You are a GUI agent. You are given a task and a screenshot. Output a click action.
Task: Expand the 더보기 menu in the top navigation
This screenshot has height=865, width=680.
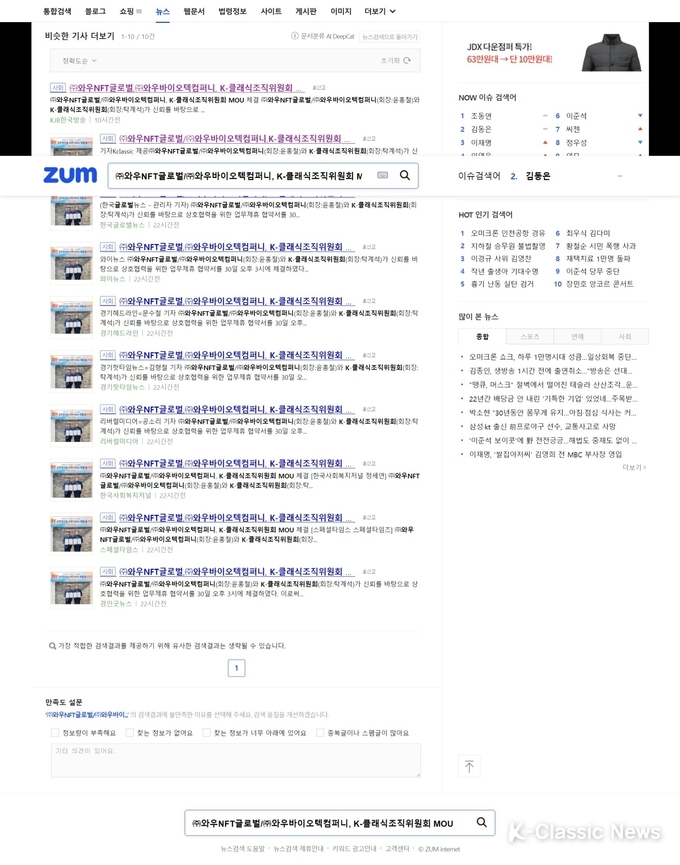[380, 11]
